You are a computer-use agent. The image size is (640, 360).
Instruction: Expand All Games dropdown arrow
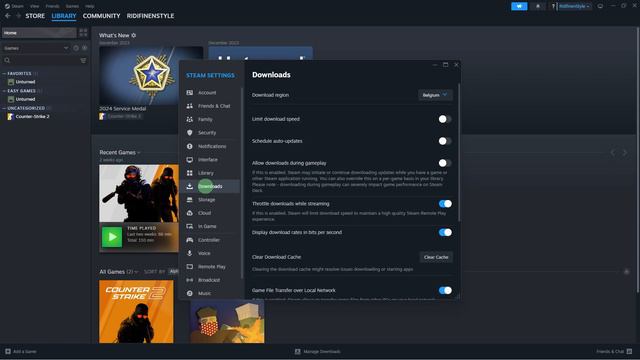[x=136, y=272]
